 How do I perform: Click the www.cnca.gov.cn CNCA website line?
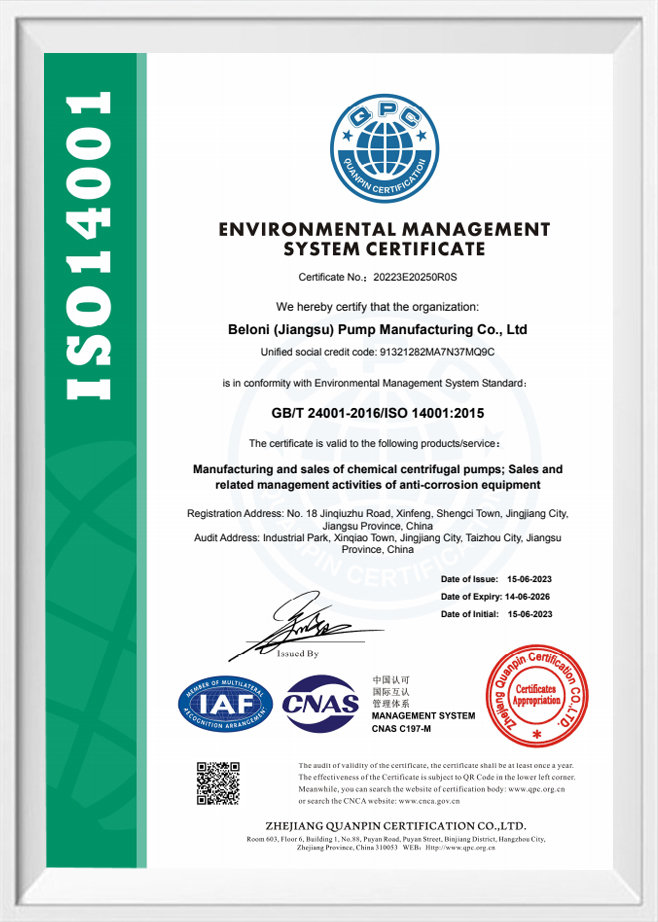(x=379, y=801)
